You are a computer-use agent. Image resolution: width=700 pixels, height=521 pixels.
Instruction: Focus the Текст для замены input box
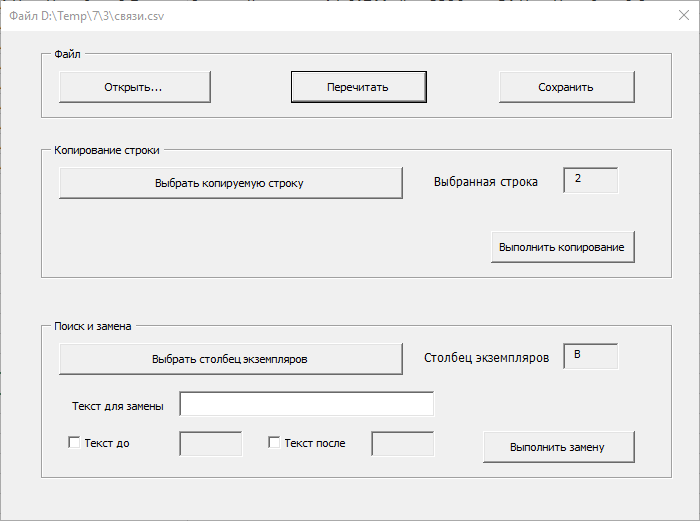point(307,404)
